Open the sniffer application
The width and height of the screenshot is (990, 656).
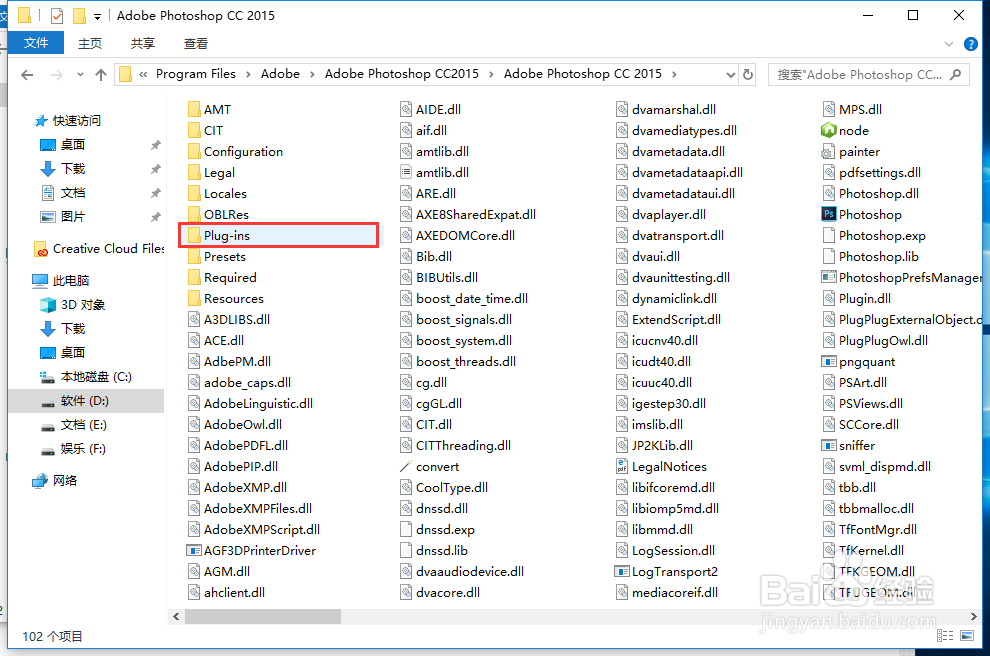click(x=848, y=446)
